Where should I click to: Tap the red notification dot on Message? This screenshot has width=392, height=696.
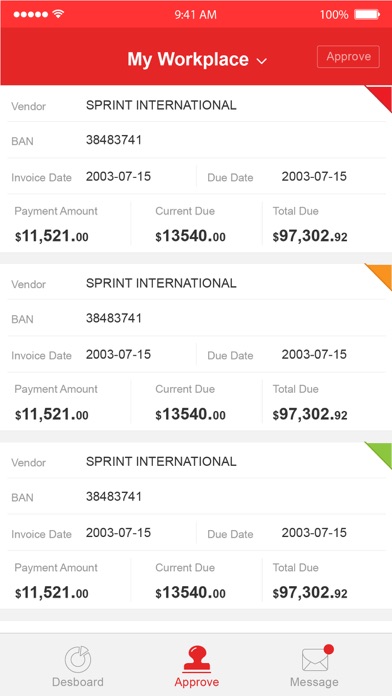pos(329,649)
